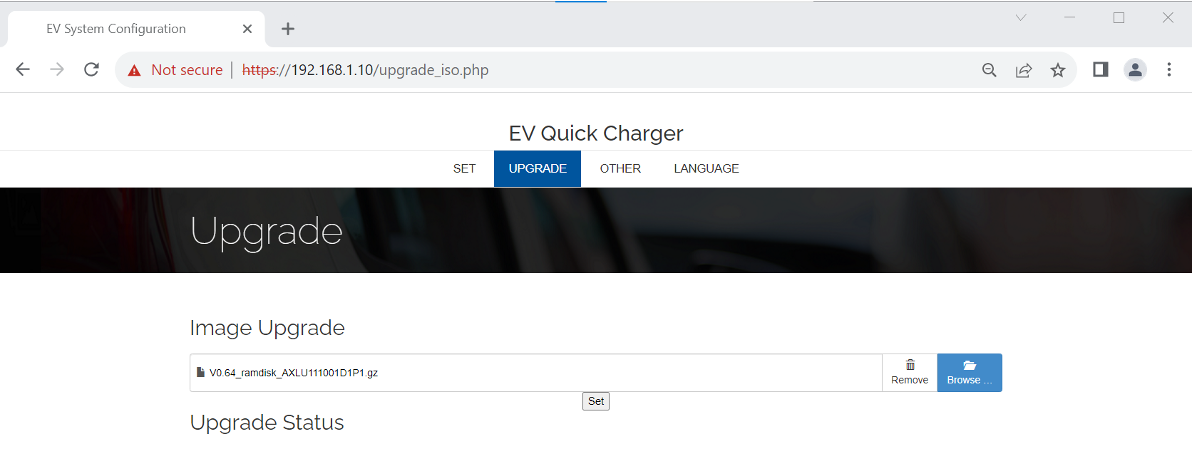Open the browser zoom magnifier icon
Screen dimensions: 1192x476
click(989, 70)
